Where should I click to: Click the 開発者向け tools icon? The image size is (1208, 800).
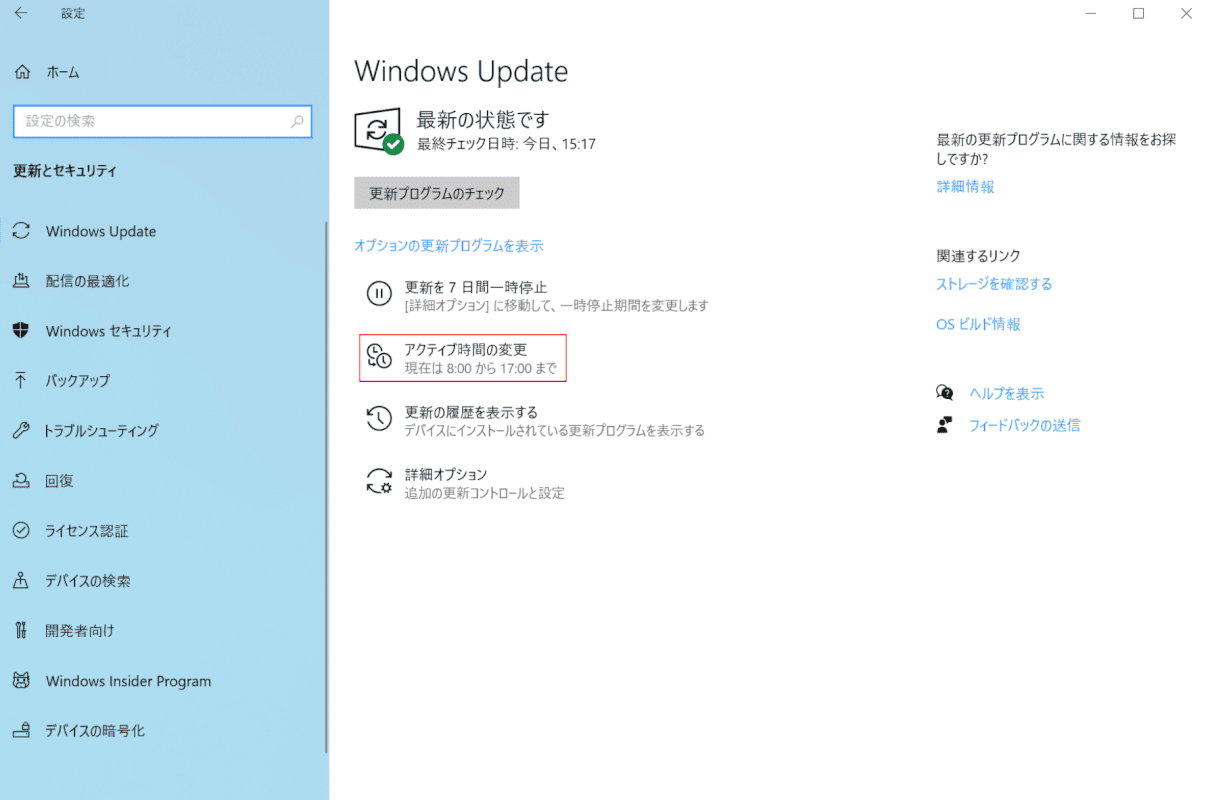tap(21, 631)
